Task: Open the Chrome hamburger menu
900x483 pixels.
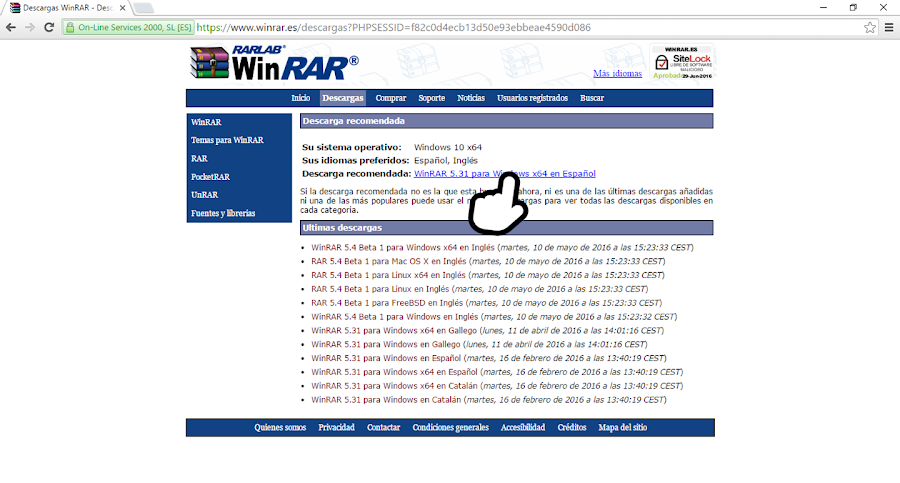Action: tap(889, 27)
